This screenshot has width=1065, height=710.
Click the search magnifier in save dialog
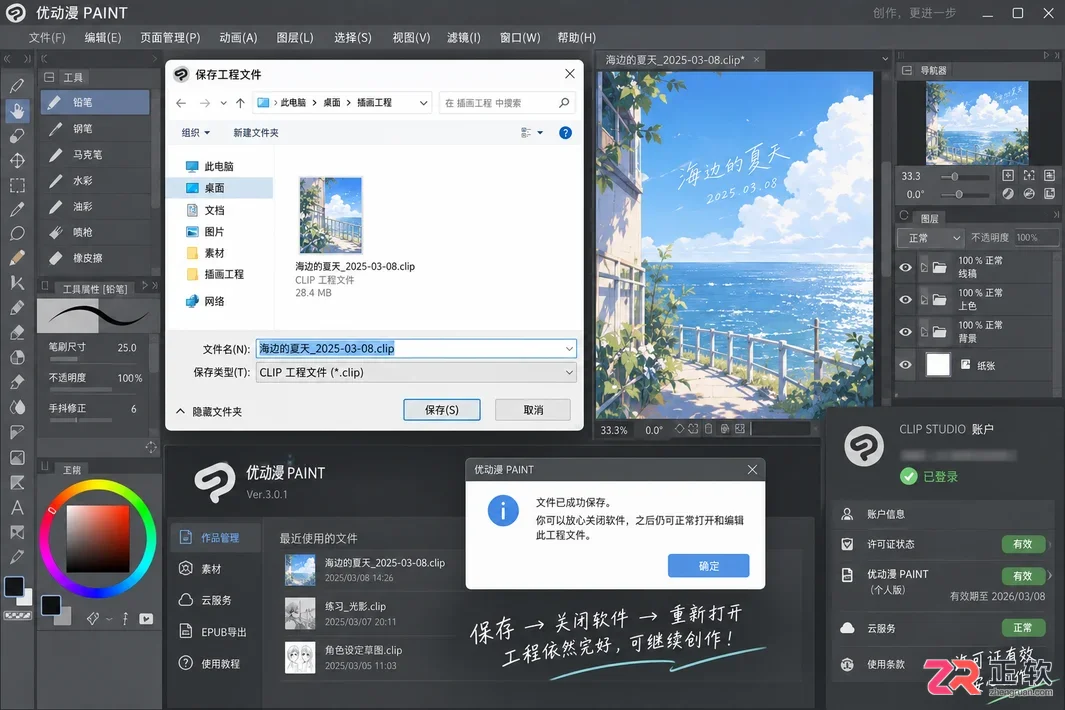click(564, 103)
